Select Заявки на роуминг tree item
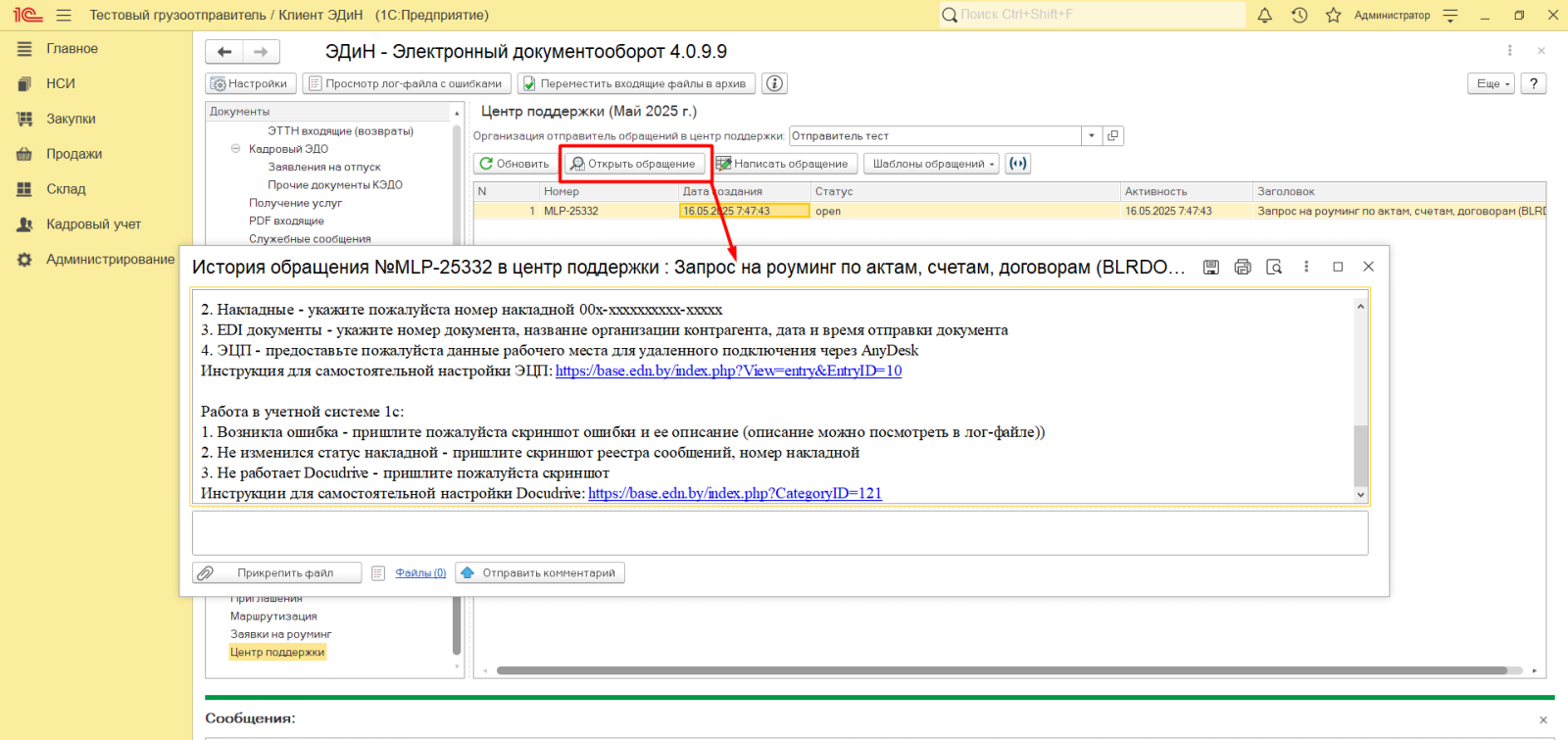The width and height of the screenshot is (1568, 740). 281,634
